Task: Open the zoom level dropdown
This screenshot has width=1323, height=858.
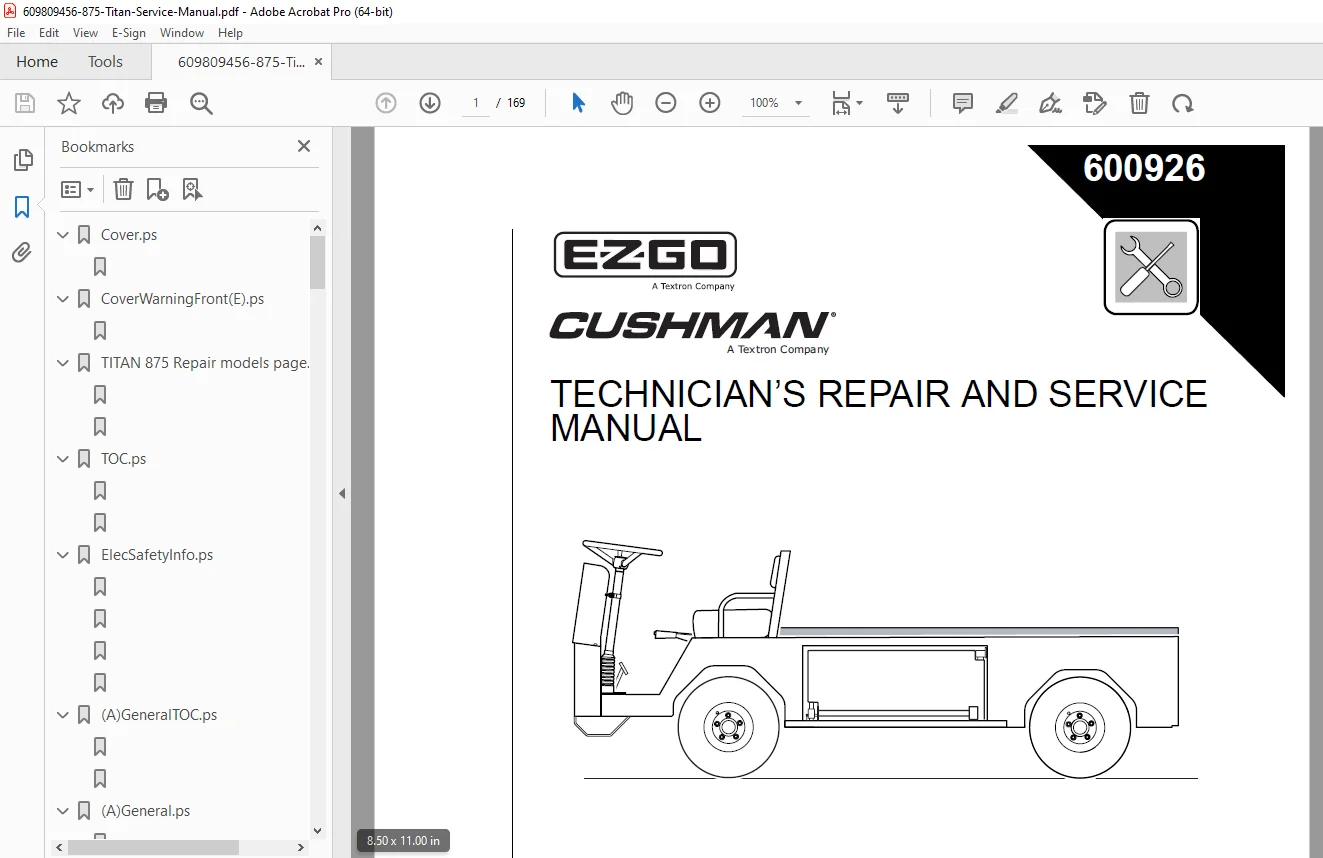Action: (x=798, y=103)
